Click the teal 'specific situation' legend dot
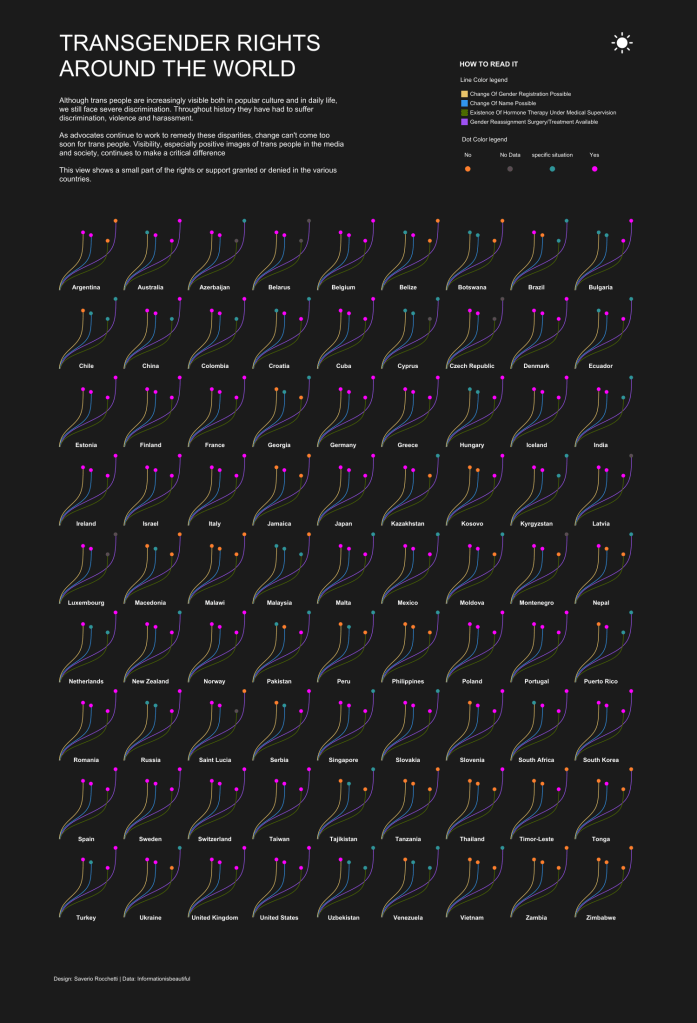 click(x=552, y=170)
